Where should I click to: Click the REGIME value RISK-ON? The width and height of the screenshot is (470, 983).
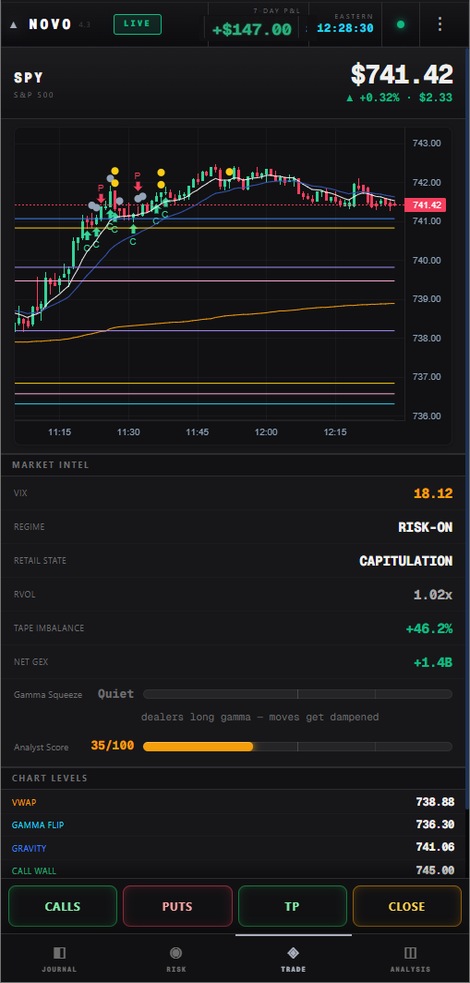(x=426, y=527)
